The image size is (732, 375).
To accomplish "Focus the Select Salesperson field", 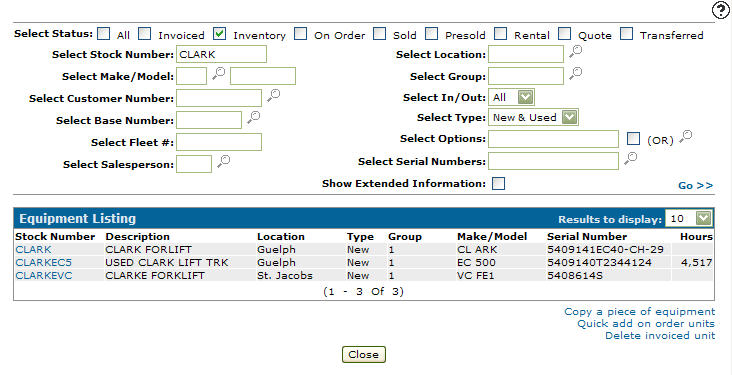I will pyautogui.click(x=194, y=164).
